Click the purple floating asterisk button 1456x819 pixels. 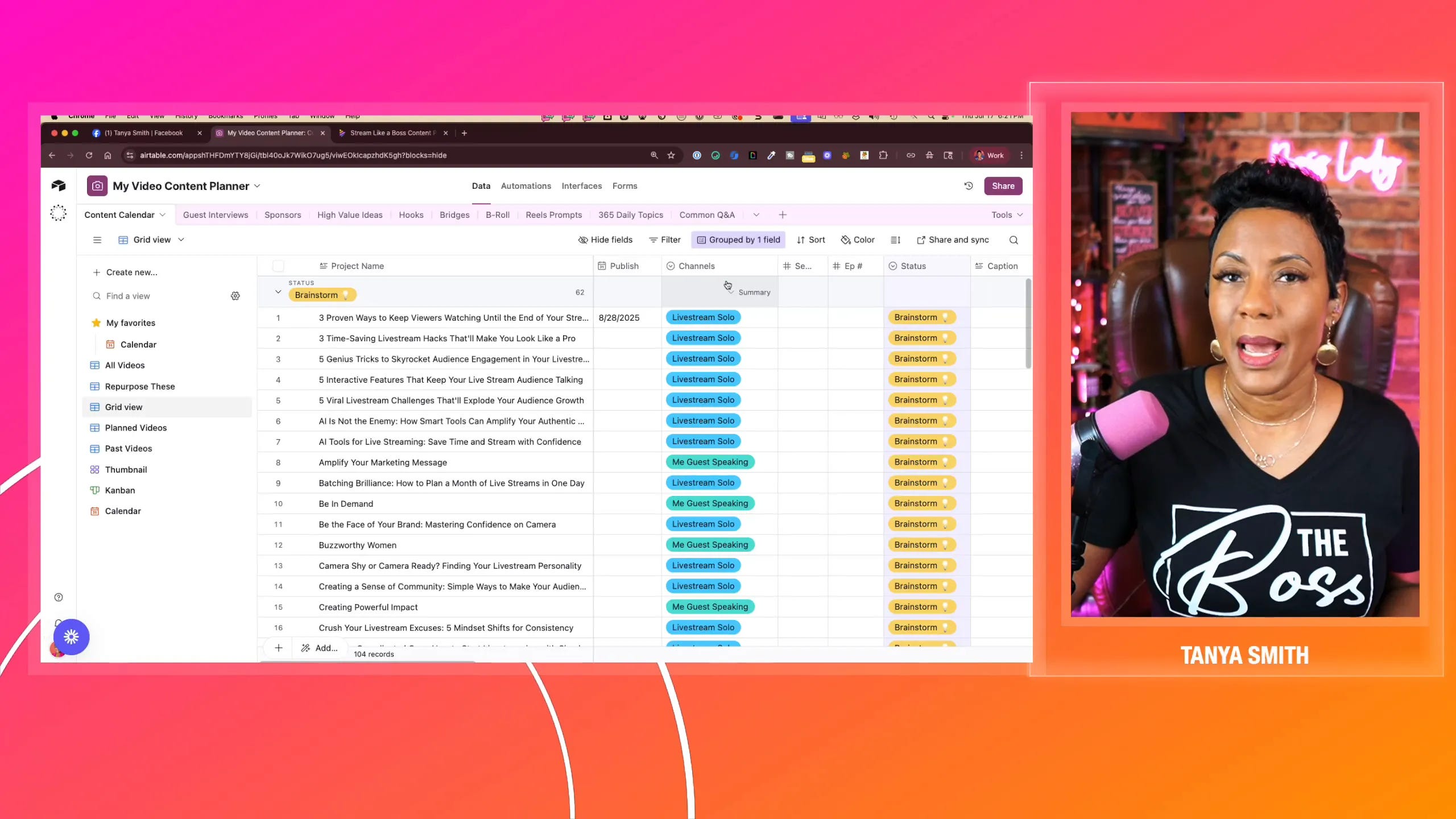(71, 637)
